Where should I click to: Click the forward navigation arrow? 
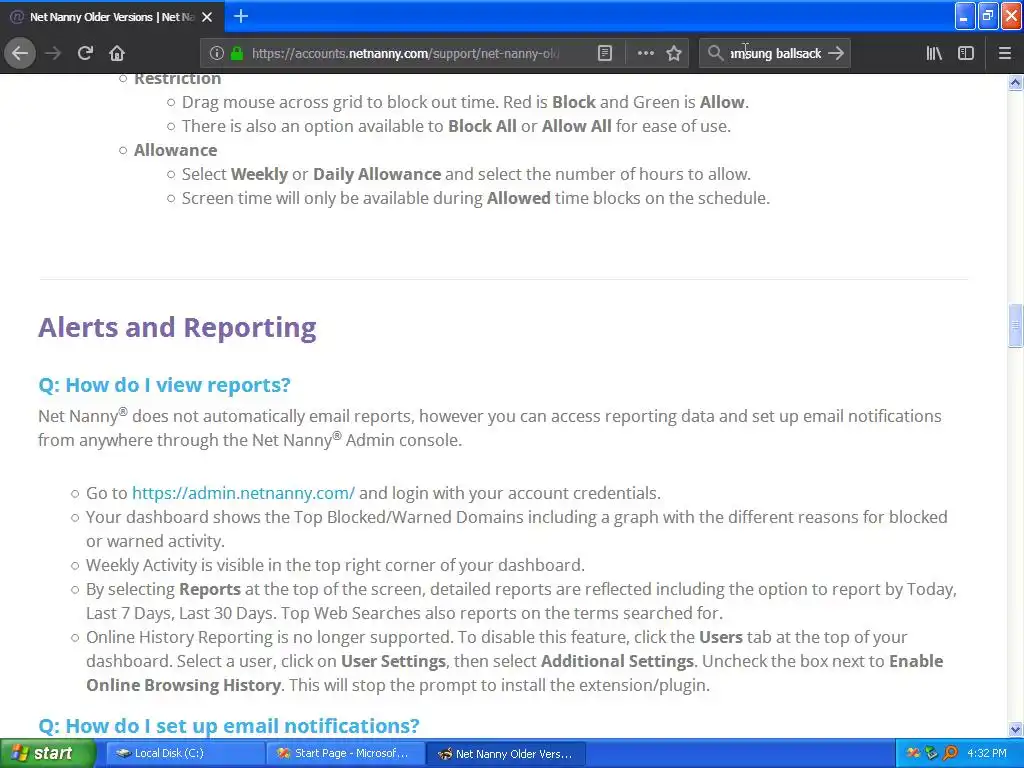tap(53, 53)
